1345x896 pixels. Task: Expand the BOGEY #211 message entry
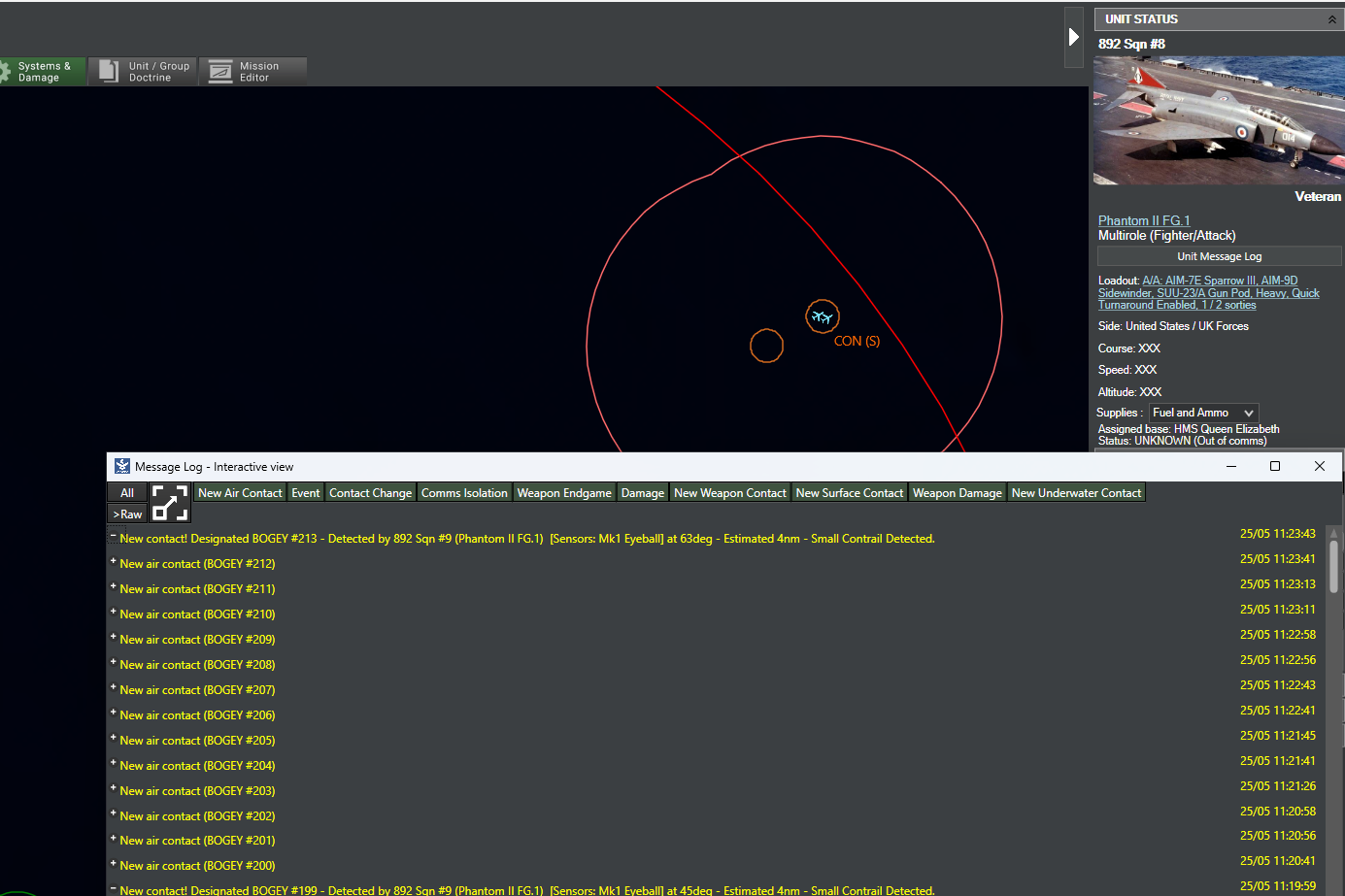click(114, 587)
